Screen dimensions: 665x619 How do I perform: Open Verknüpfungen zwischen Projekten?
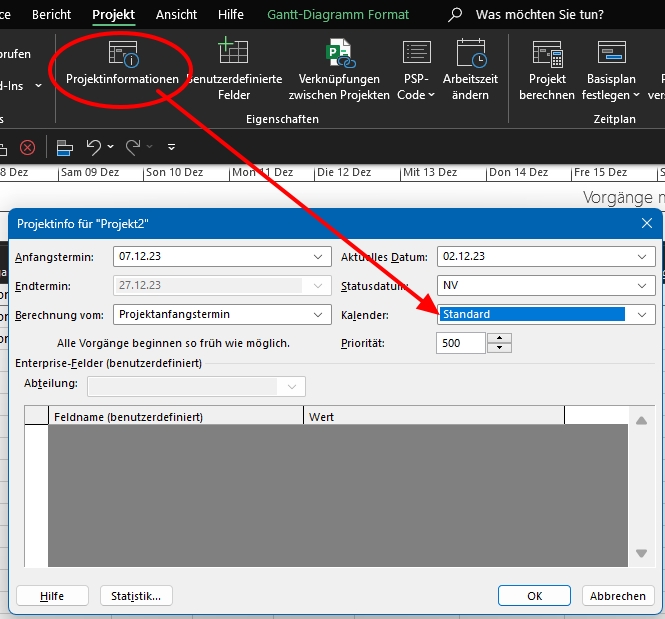[339, 69]
